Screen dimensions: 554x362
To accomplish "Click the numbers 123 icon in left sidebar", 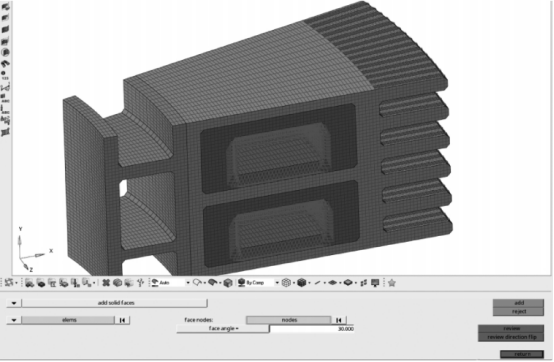I will (x=5, y=75).
